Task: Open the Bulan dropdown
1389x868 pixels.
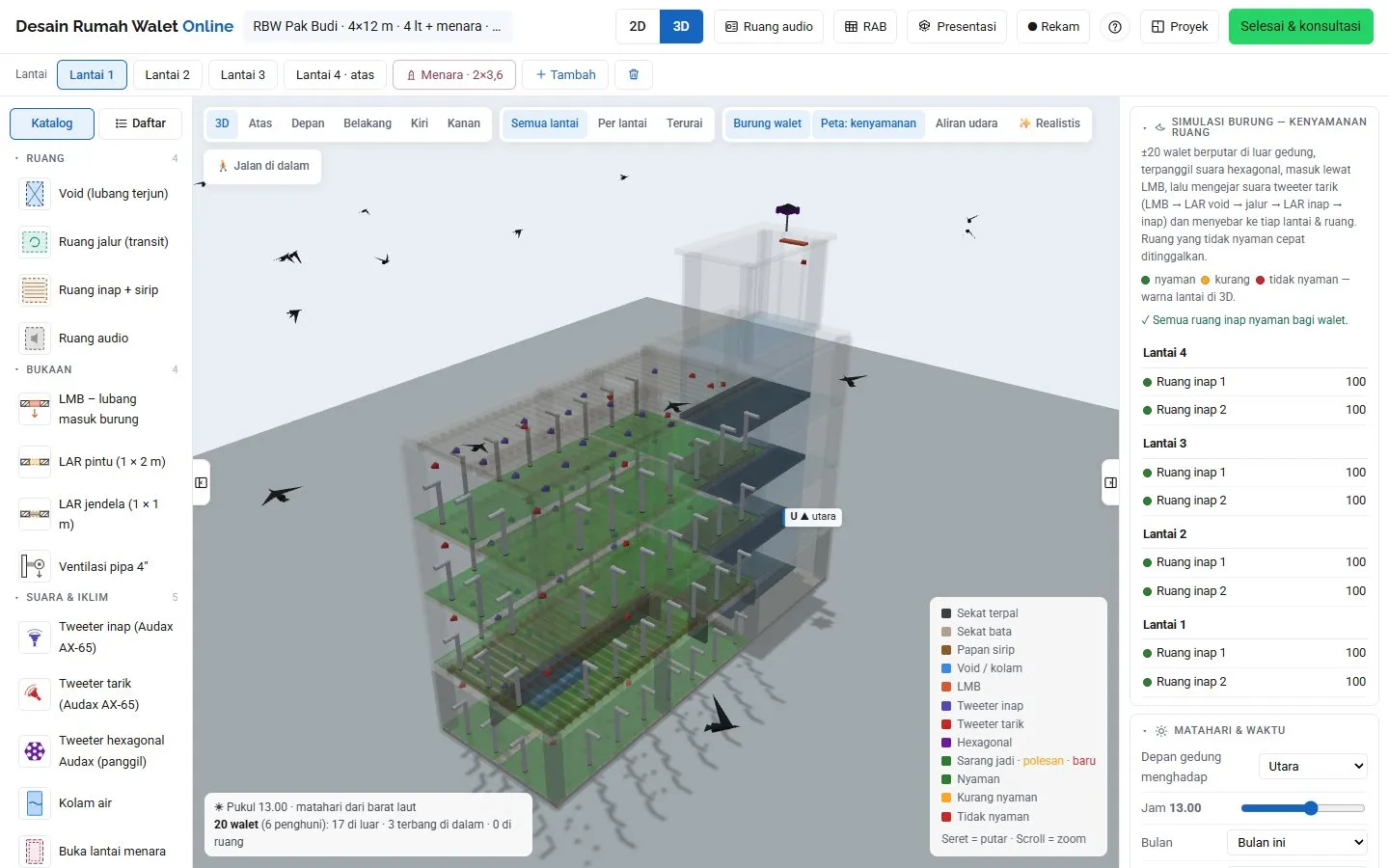Action: (x=1297, y=843)
